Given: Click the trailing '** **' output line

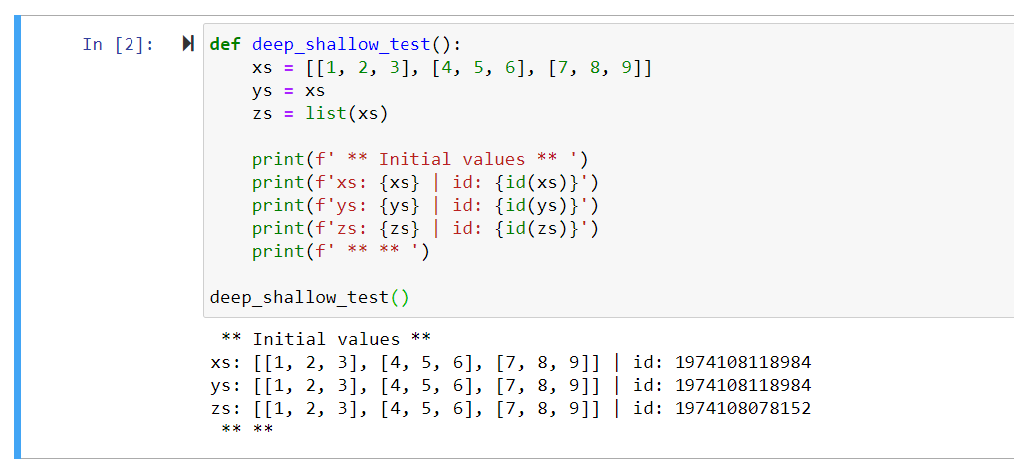Looking at the screenshot, I should [246, 430].
